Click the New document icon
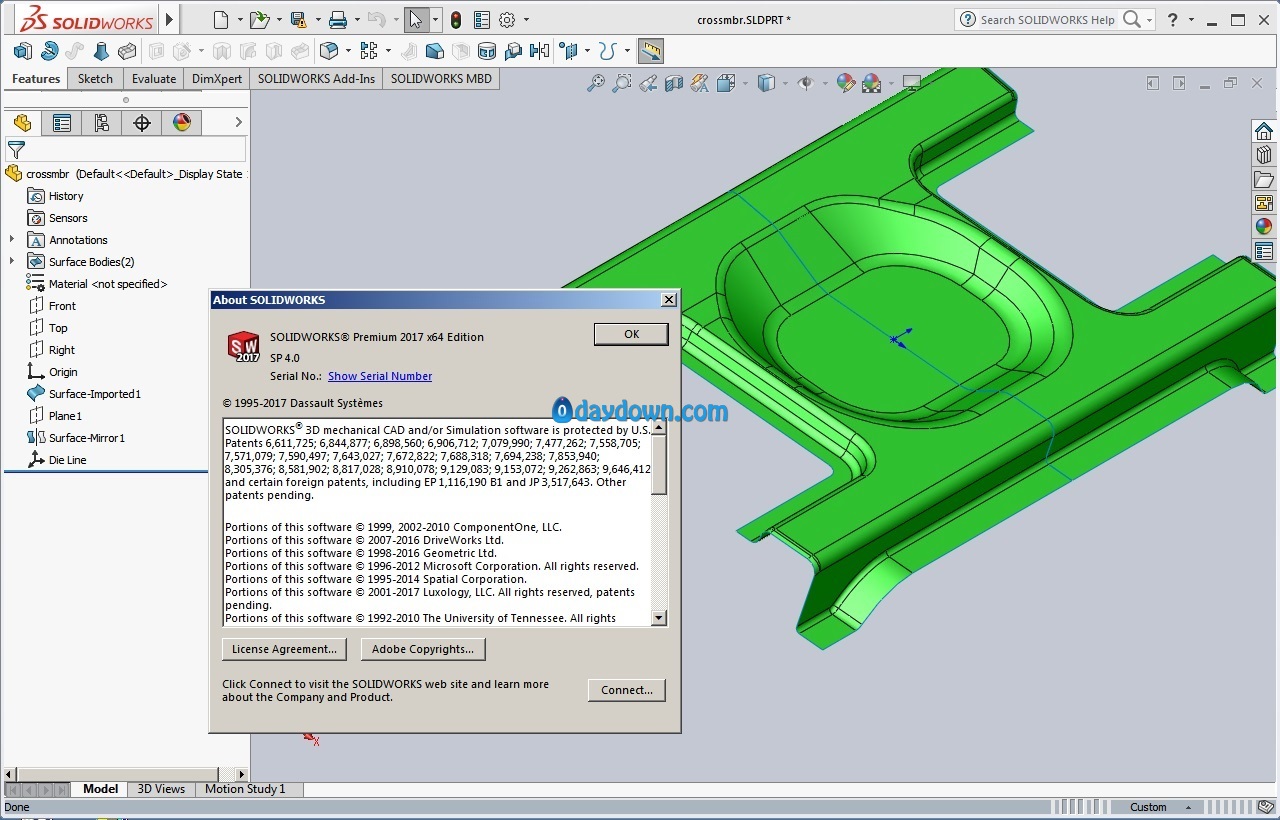Image resolution: width=1280 pixels, height=820 pixels. click(221, 19)
